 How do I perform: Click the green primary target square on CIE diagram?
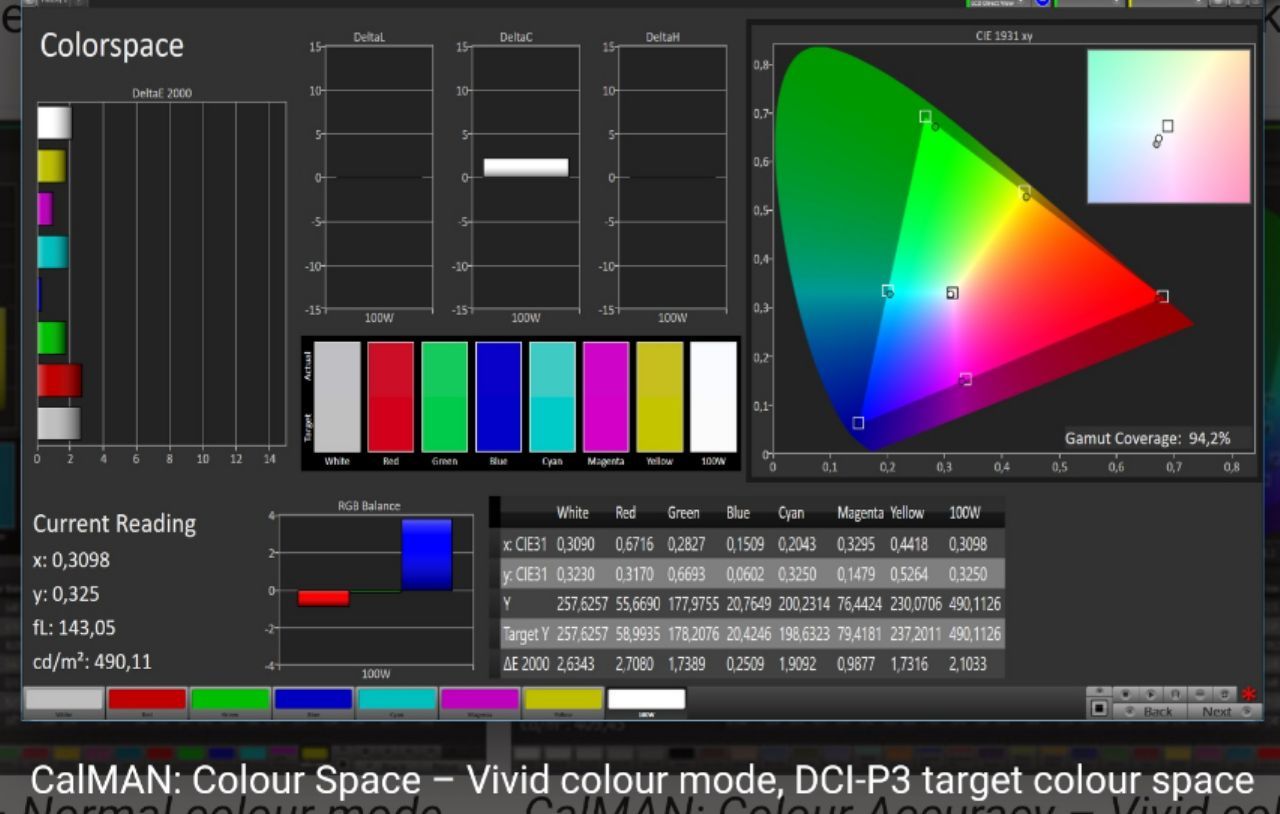point(925,117)
